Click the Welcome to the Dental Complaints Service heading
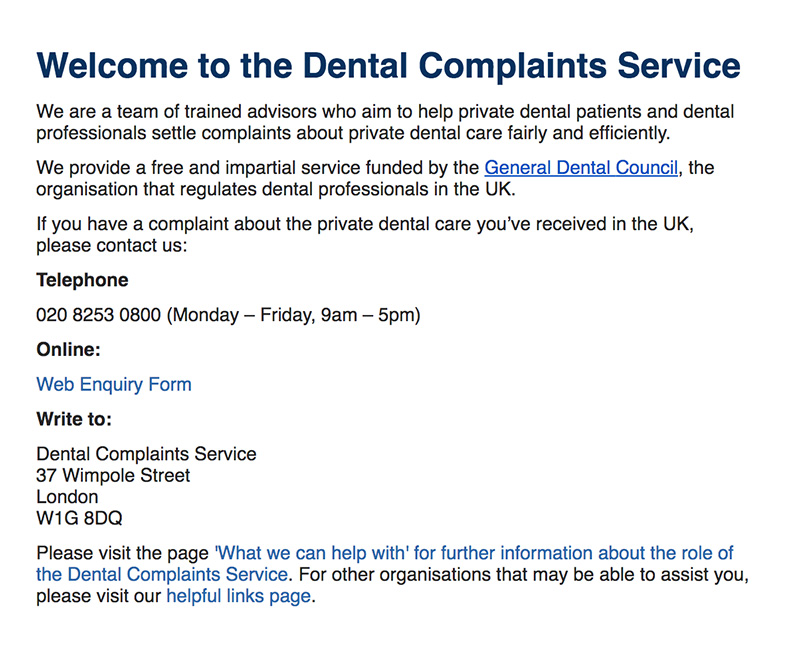The width and height of the screenshot is (800, 649). pos(388,66)
